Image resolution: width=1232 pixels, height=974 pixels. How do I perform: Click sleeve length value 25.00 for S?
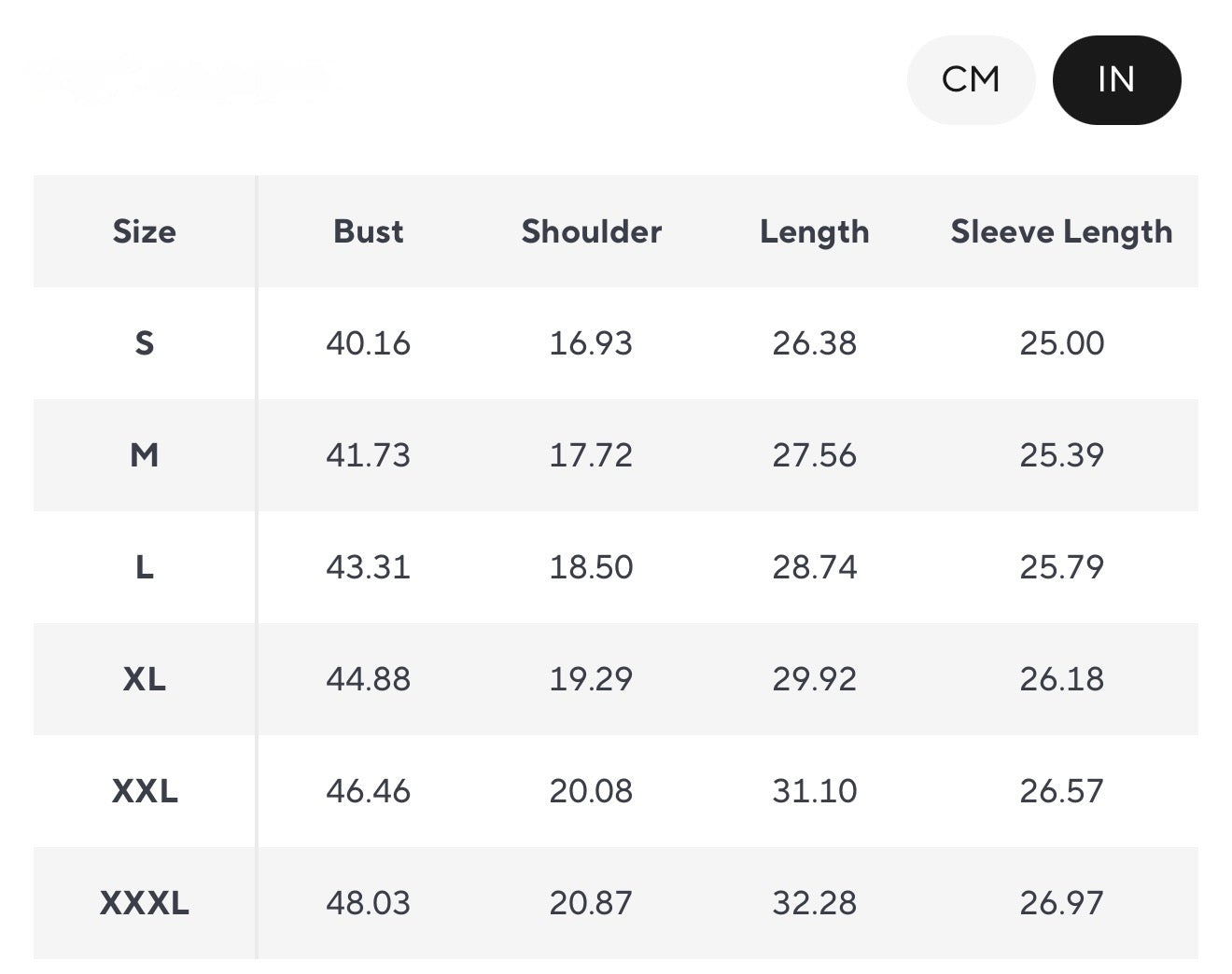point(1061,343)
